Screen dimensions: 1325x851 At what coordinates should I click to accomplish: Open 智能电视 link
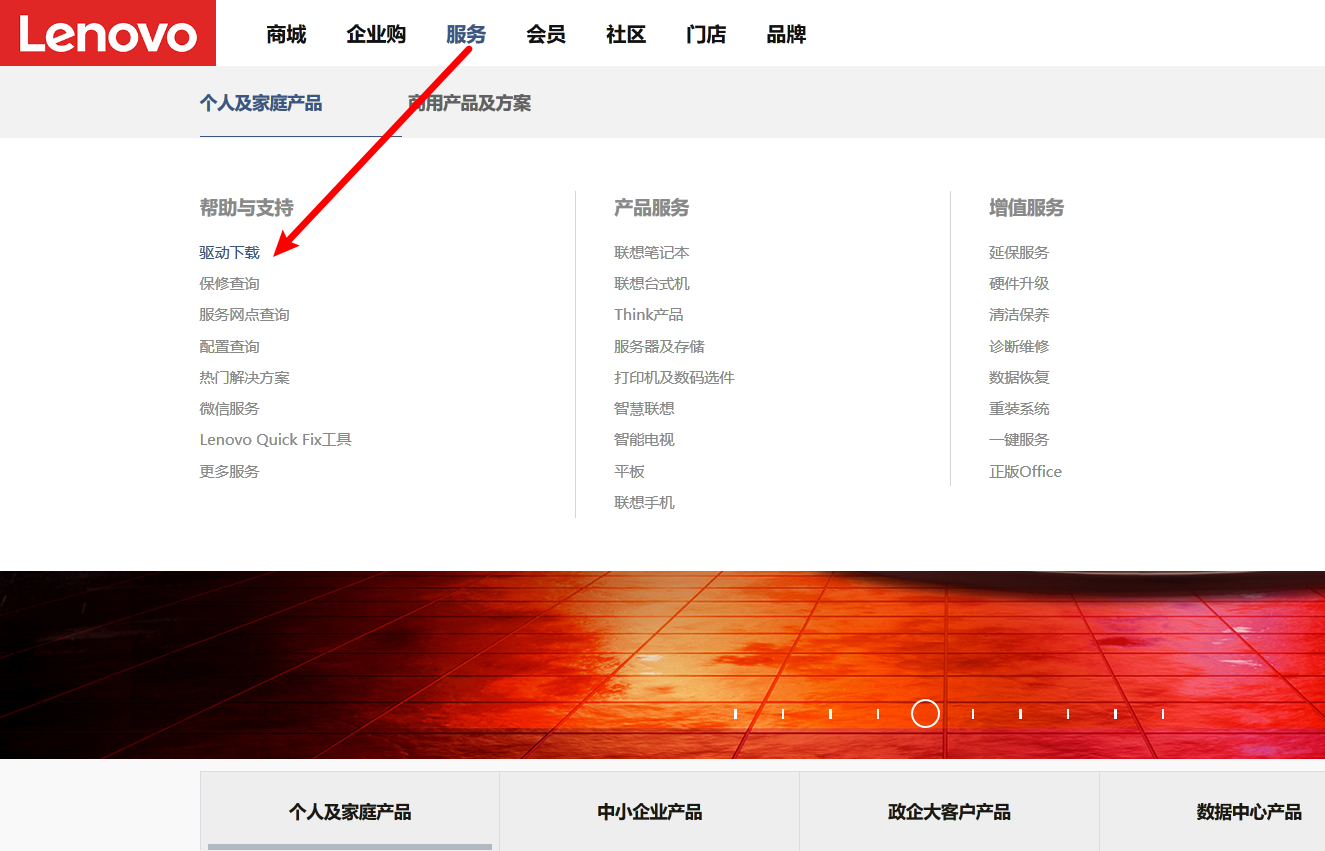(644, 440)
